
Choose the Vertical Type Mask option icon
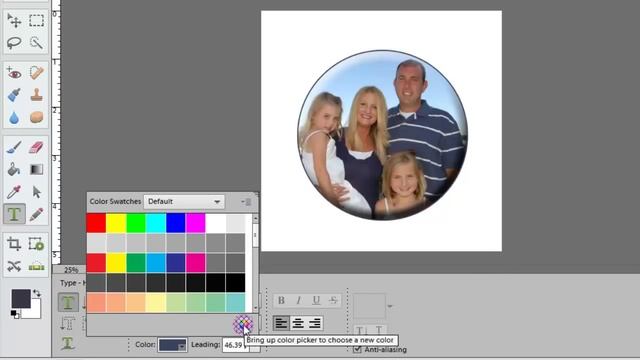67,324
